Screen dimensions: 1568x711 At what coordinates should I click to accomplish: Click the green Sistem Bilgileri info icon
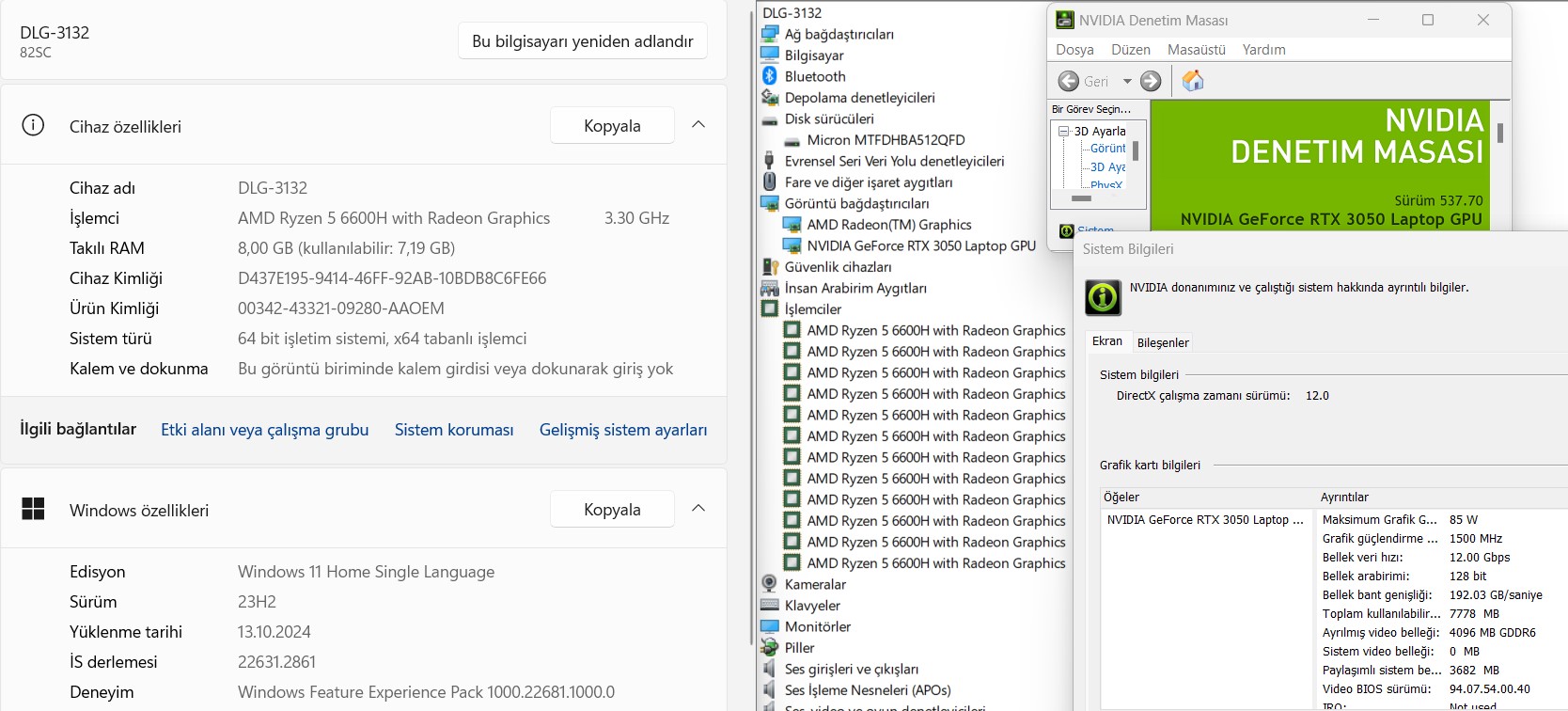point(1103,297)
